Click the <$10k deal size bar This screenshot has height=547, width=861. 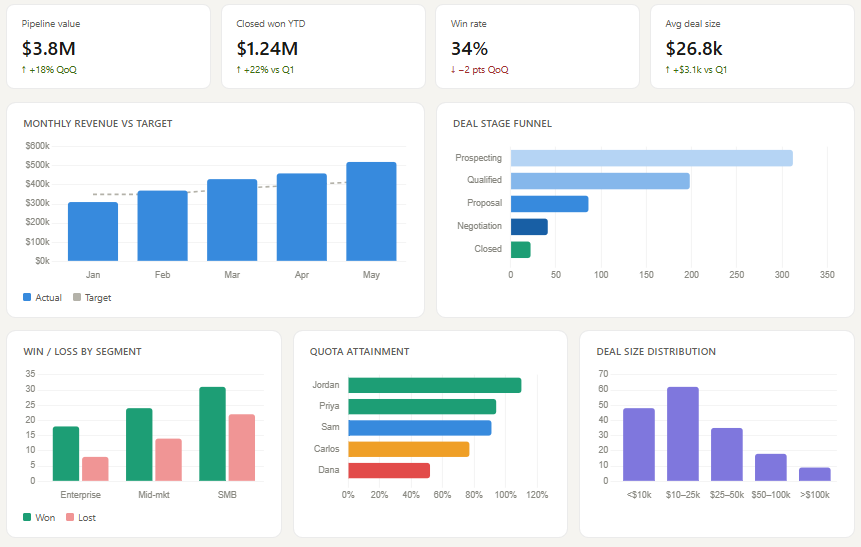[x=639, y=444]
